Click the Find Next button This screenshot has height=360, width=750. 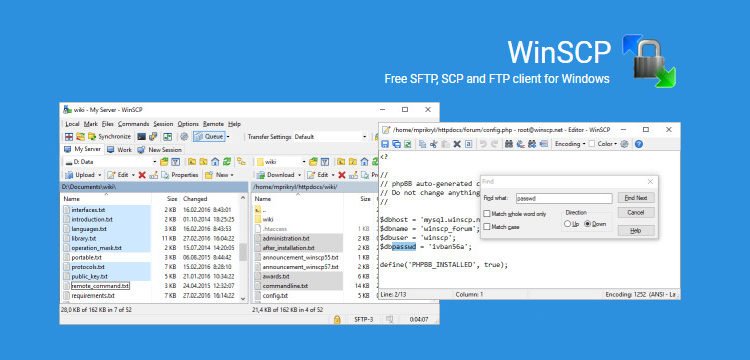636,198
